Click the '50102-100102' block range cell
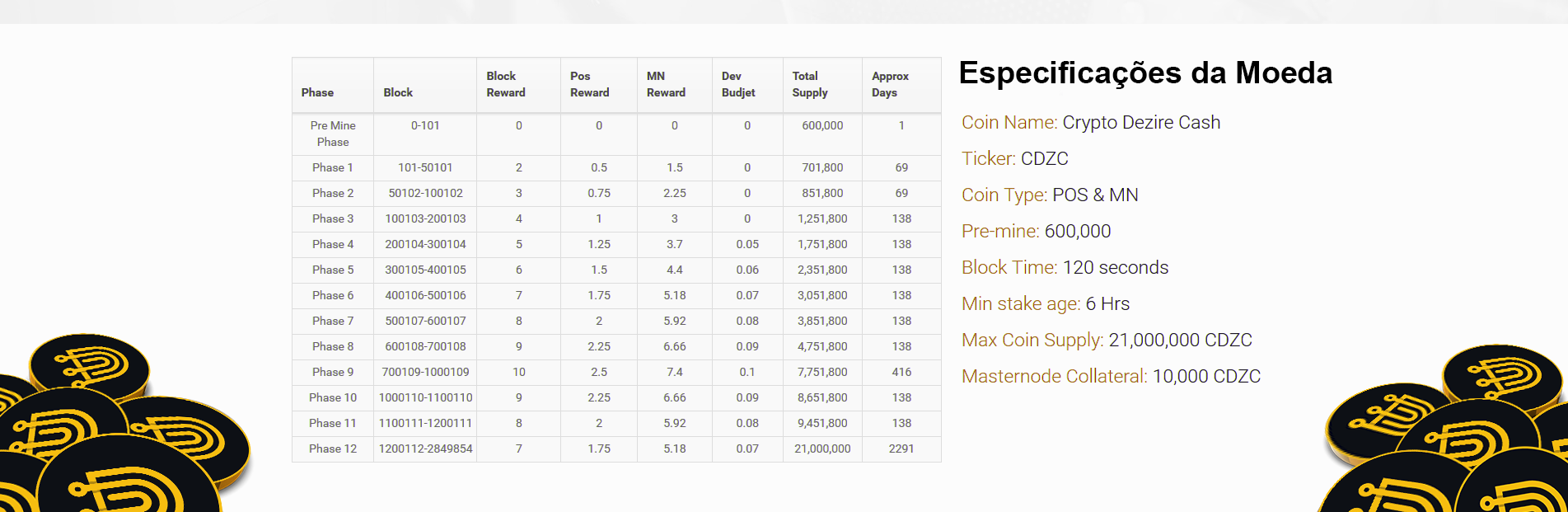The image size is (1568, 512). click(x=425, y=193)
